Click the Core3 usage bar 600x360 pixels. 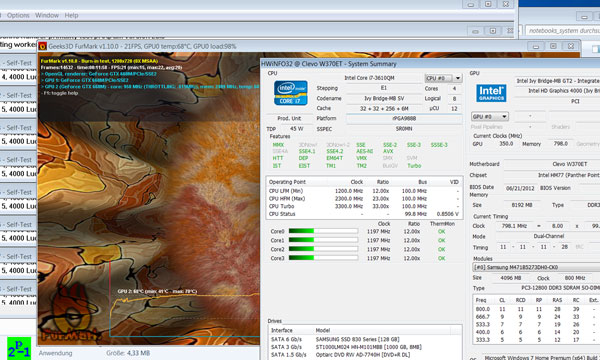point(323,258)
